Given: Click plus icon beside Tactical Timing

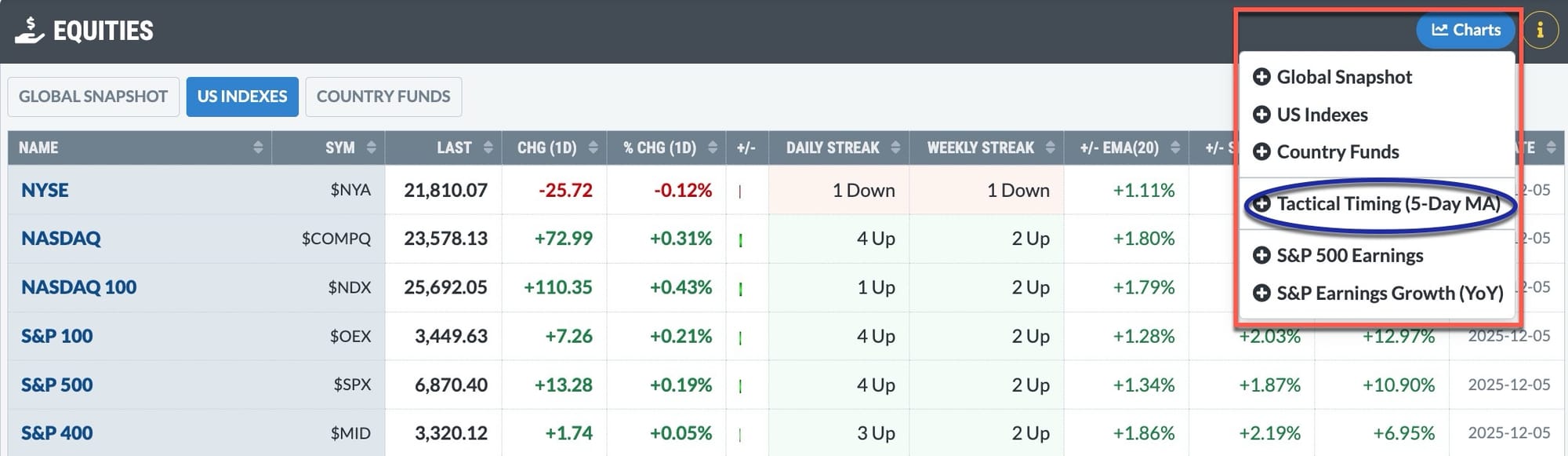Looking at the screenshot, I should click(1261, 204).
